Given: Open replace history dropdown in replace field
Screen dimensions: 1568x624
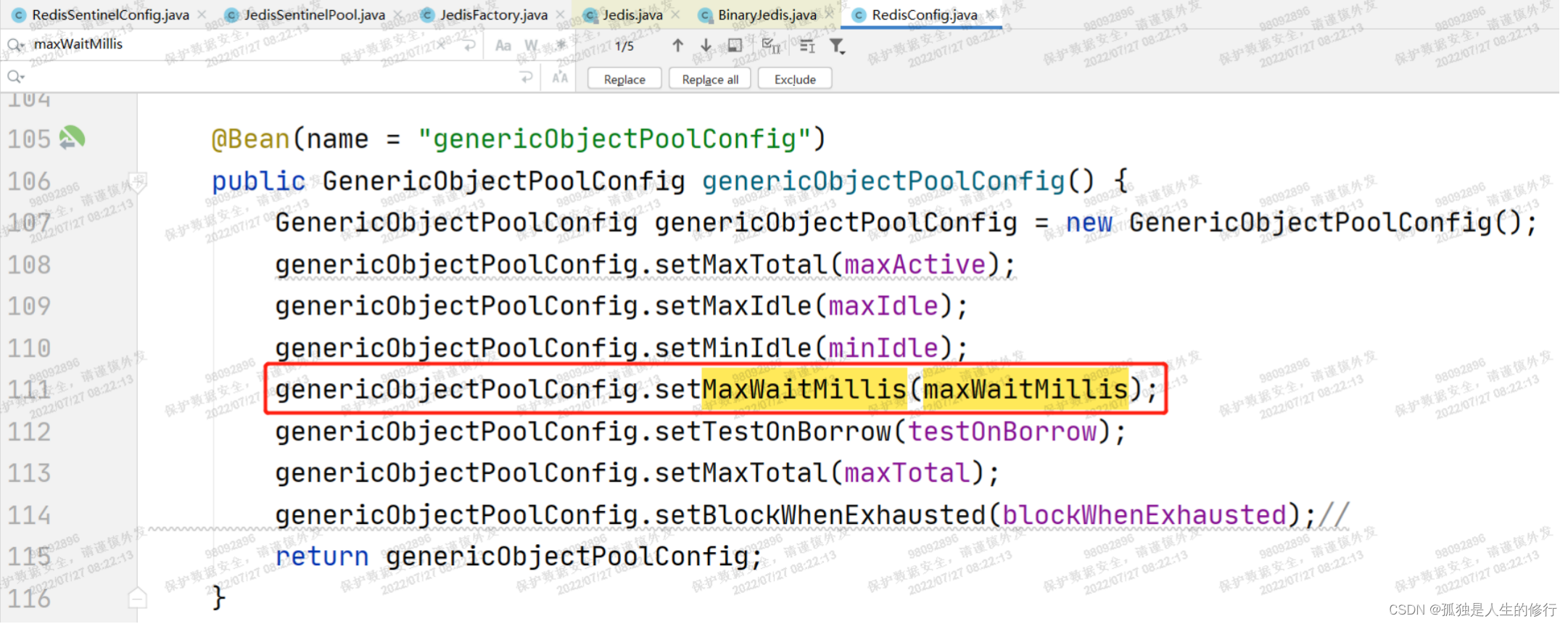Looking at the screenshot, I should click(15, 77).
